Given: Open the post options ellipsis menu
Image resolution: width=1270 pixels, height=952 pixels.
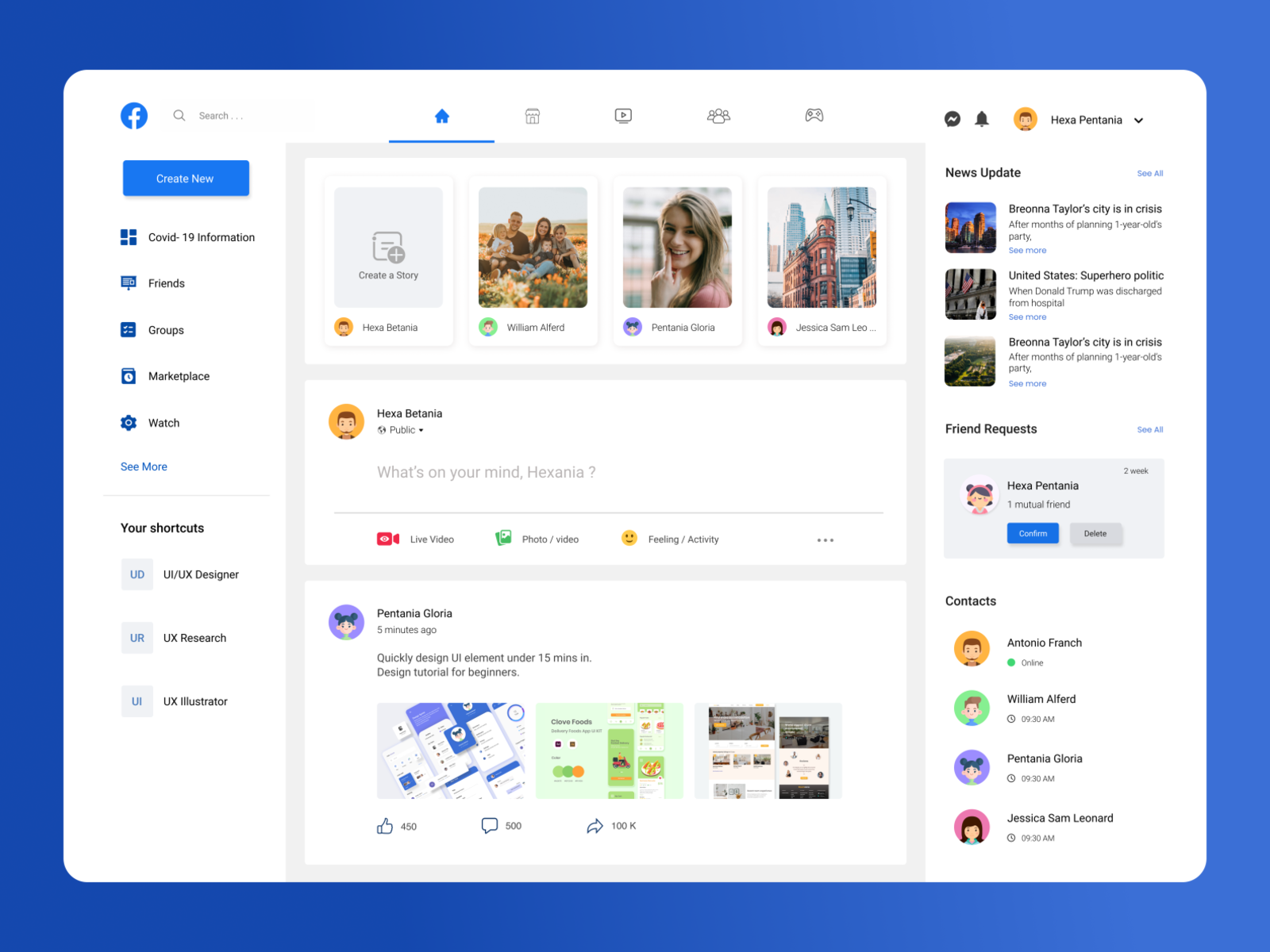Looking at the screenshot, I should point(825,539).
